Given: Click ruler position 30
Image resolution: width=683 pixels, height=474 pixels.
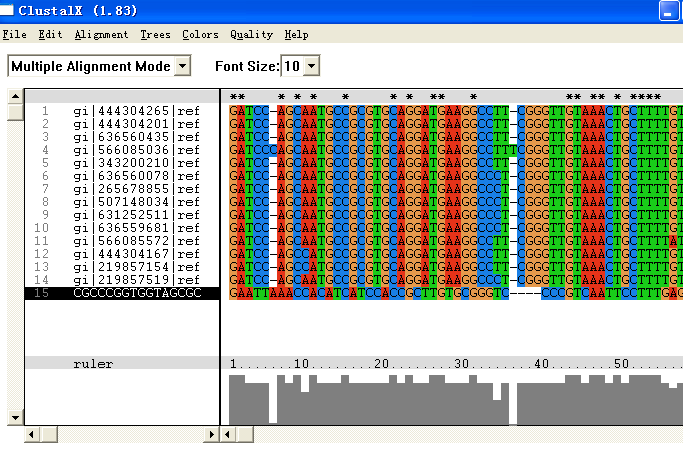Looking at the screenshot, I should pos(461,363).
